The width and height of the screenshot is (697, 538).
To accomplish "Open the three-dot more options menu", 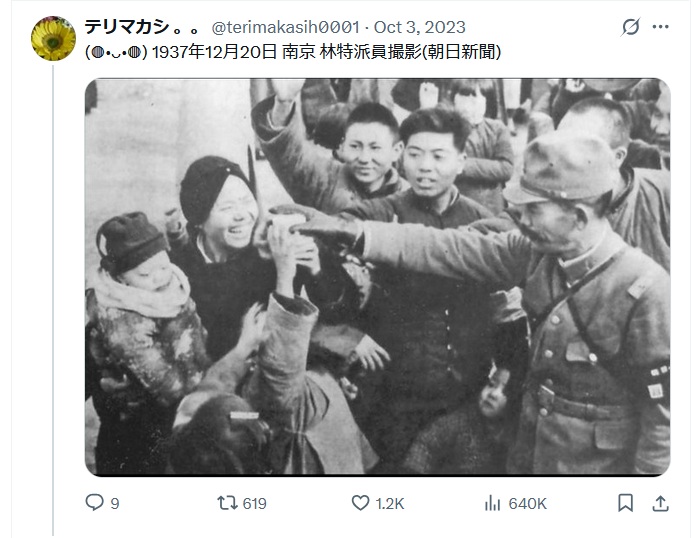I will click(661, 27).
